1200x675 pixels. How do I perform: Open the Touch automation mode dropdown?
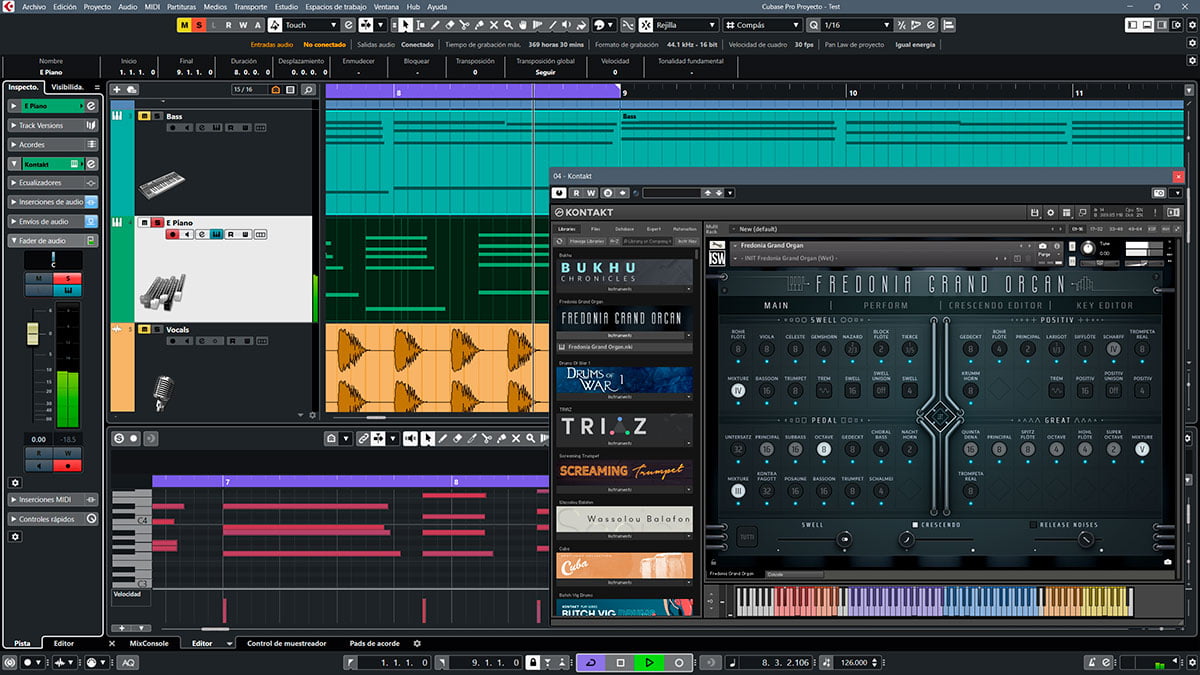(311, 24)
